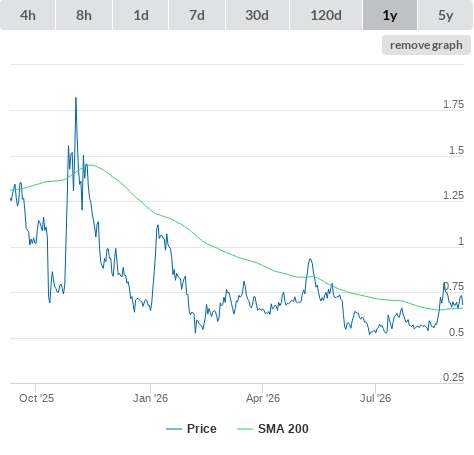Switch to the 8h time range

84,15
